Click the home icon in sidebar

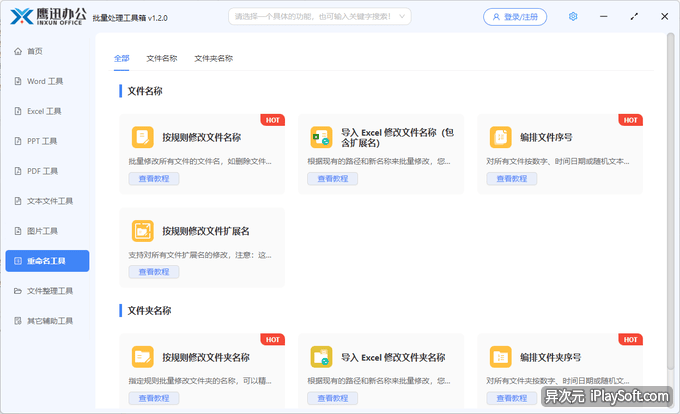pyautogui.click(x=18, y=51)
